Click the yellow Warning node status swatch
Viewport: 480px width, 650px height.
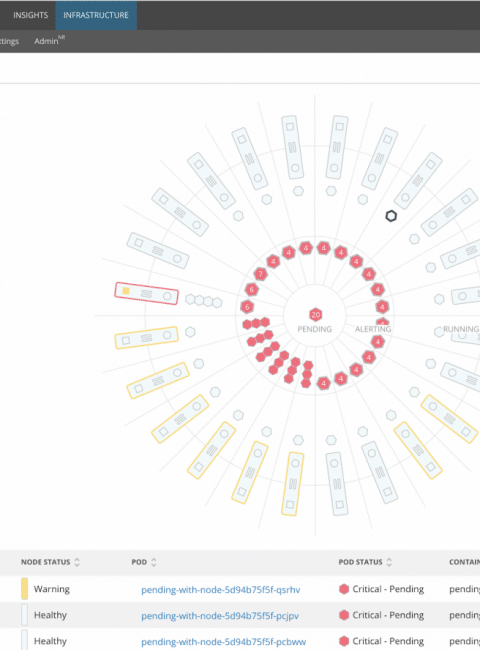click(24, 589)
